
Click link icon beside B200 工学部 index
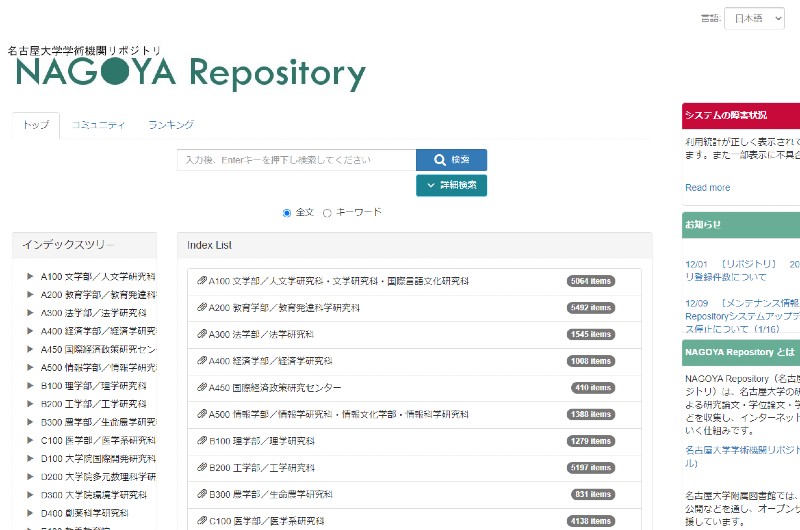pyautogui.click(x=202, y=467)
